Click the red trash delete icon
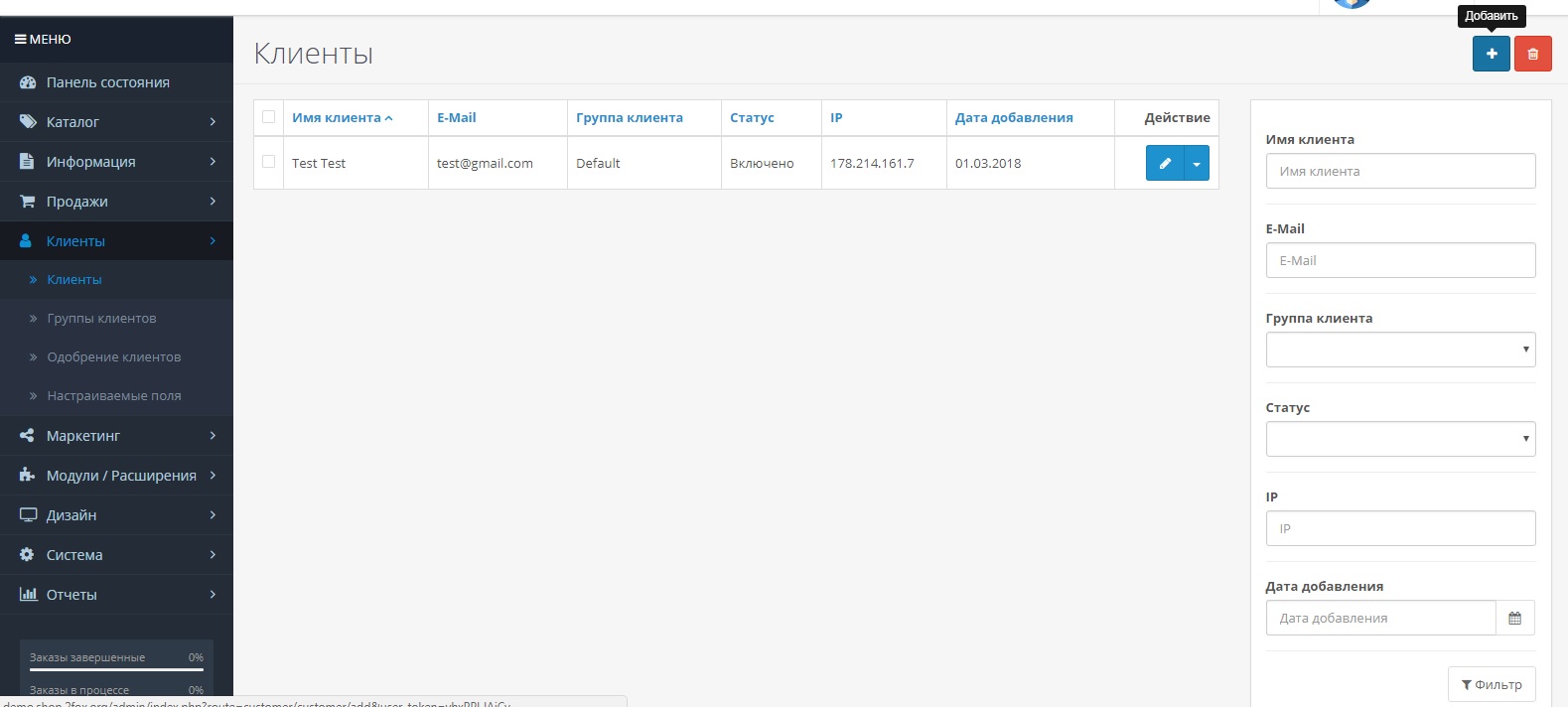The width and height of the screenshot is (1568, 707). pos(1532,54)
